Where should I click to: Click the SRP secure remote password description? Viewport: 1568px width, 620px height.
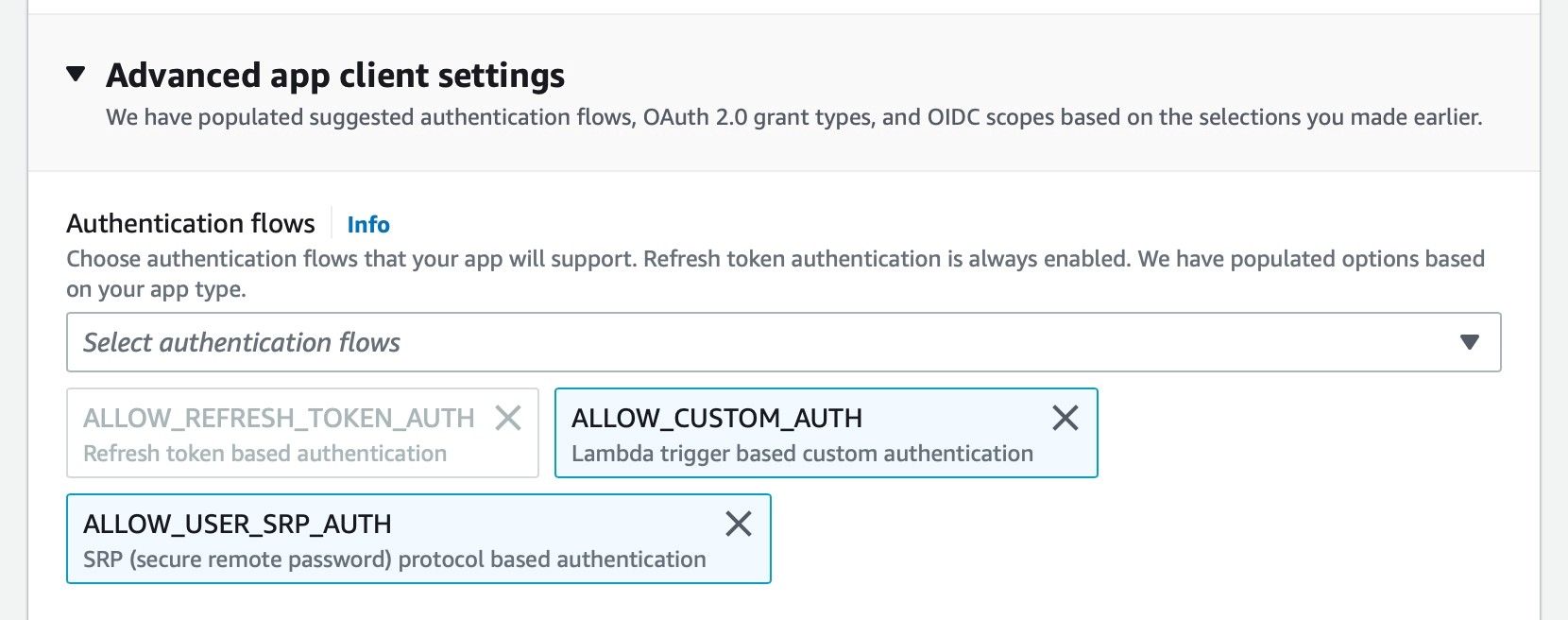[394, 560]
